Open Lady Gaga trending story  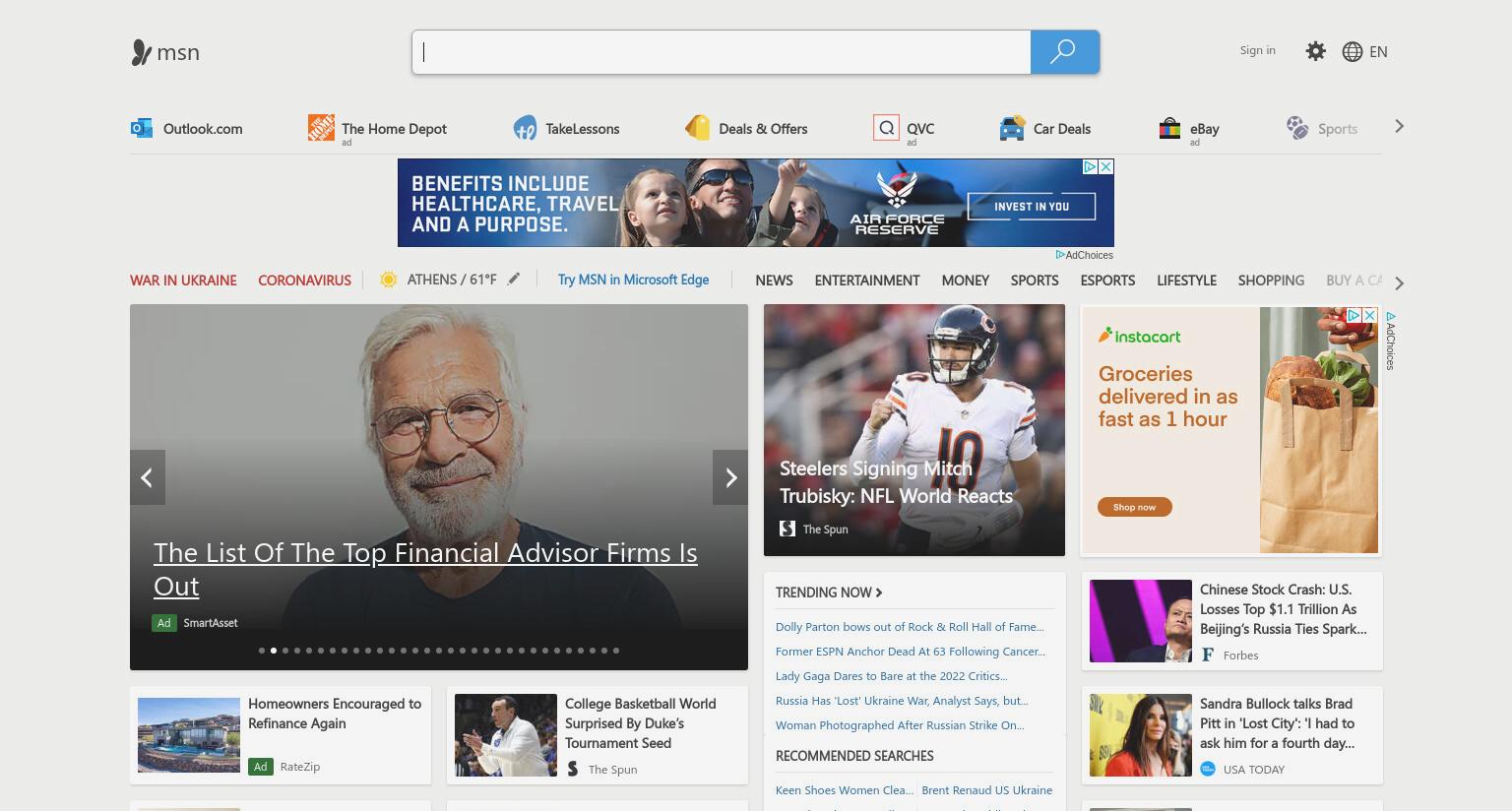click(x=891, y=676)
